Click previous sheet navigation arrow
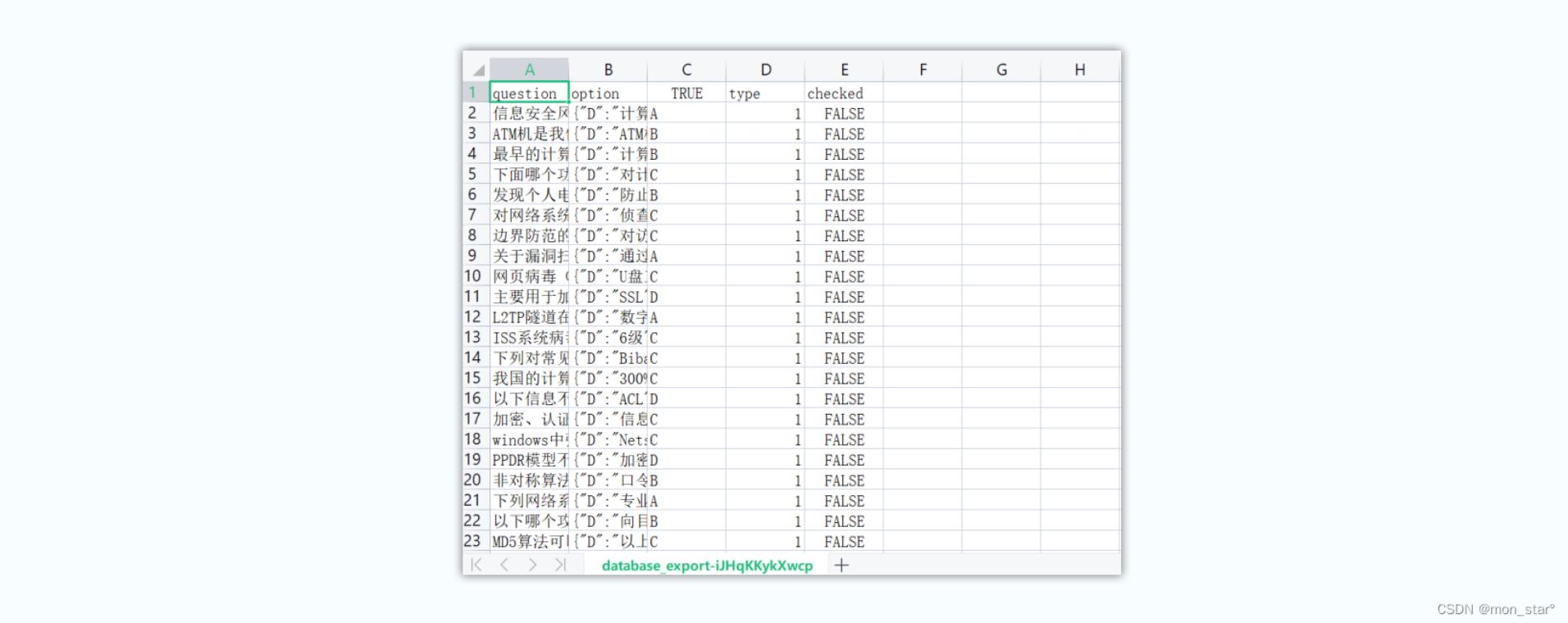This screenshot has width=1568, height=623. point(504,565)
